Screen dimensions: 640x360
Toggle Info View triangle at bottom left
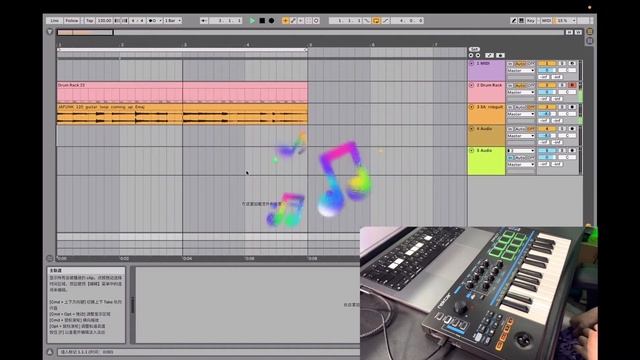tap(50, 352)
